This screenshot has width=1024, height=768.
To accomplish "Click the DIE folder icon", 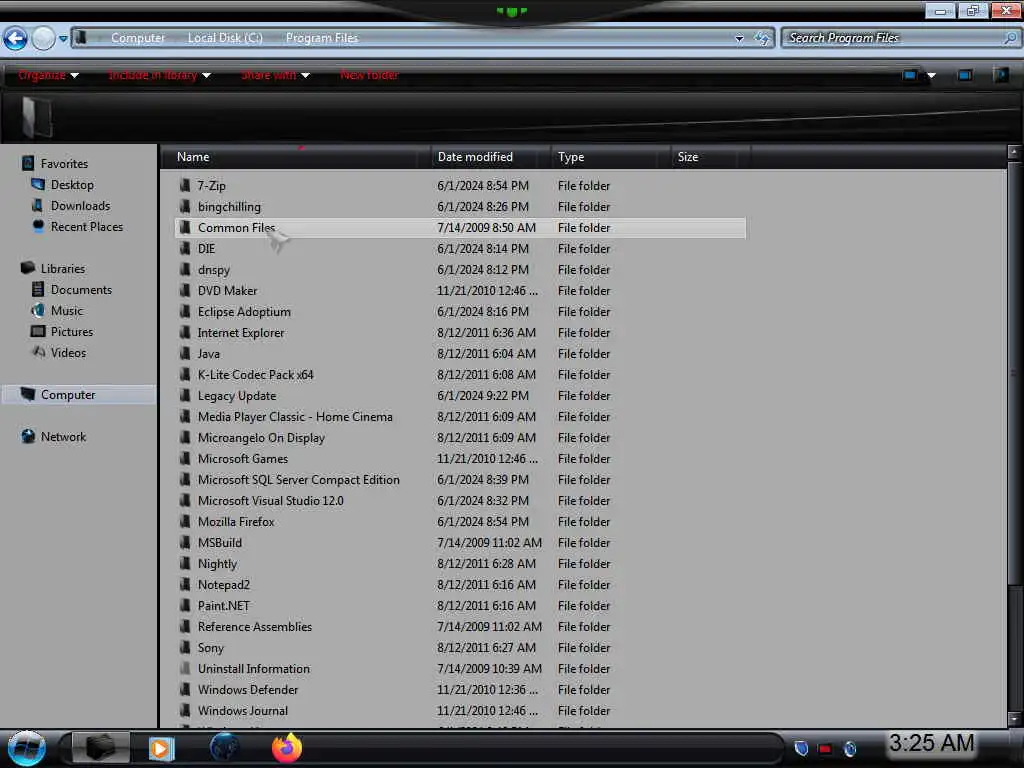I will (185, 248).
